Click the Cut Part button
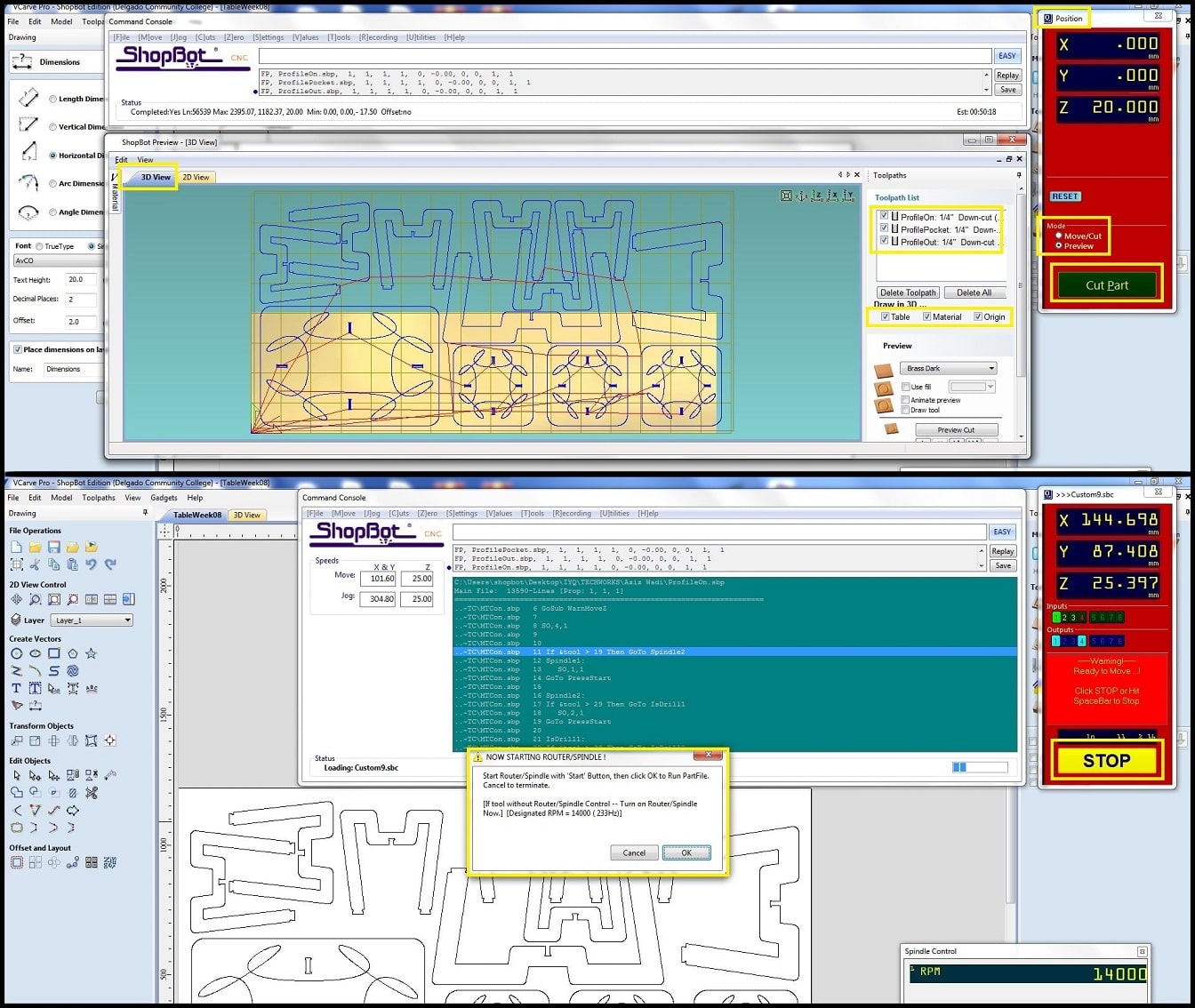 tap(1107, 285)
